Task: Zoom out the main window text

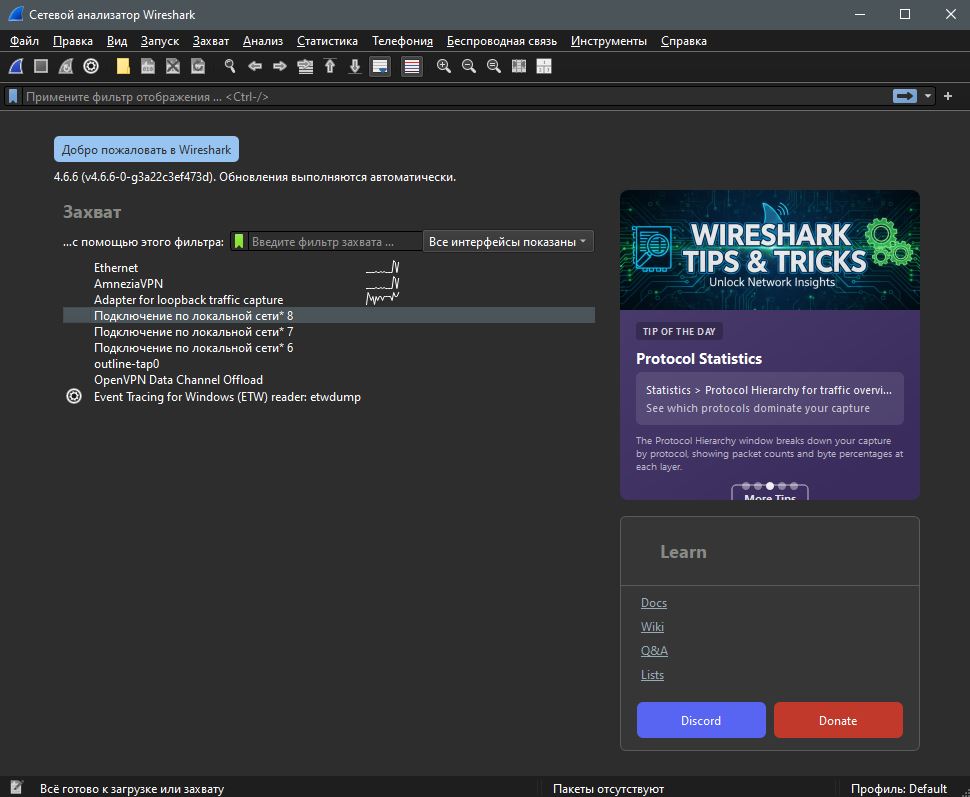Action: 469,66
